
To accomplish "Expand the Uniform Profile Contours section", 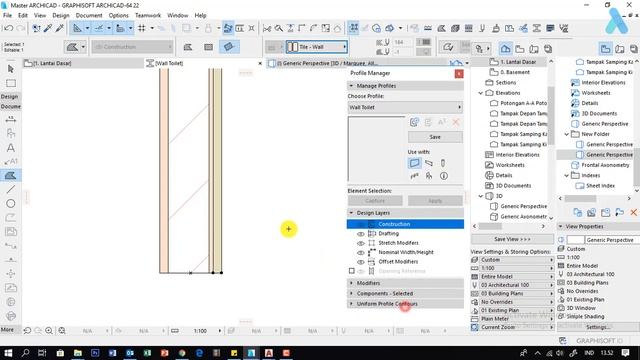I will tap(405, 304).
